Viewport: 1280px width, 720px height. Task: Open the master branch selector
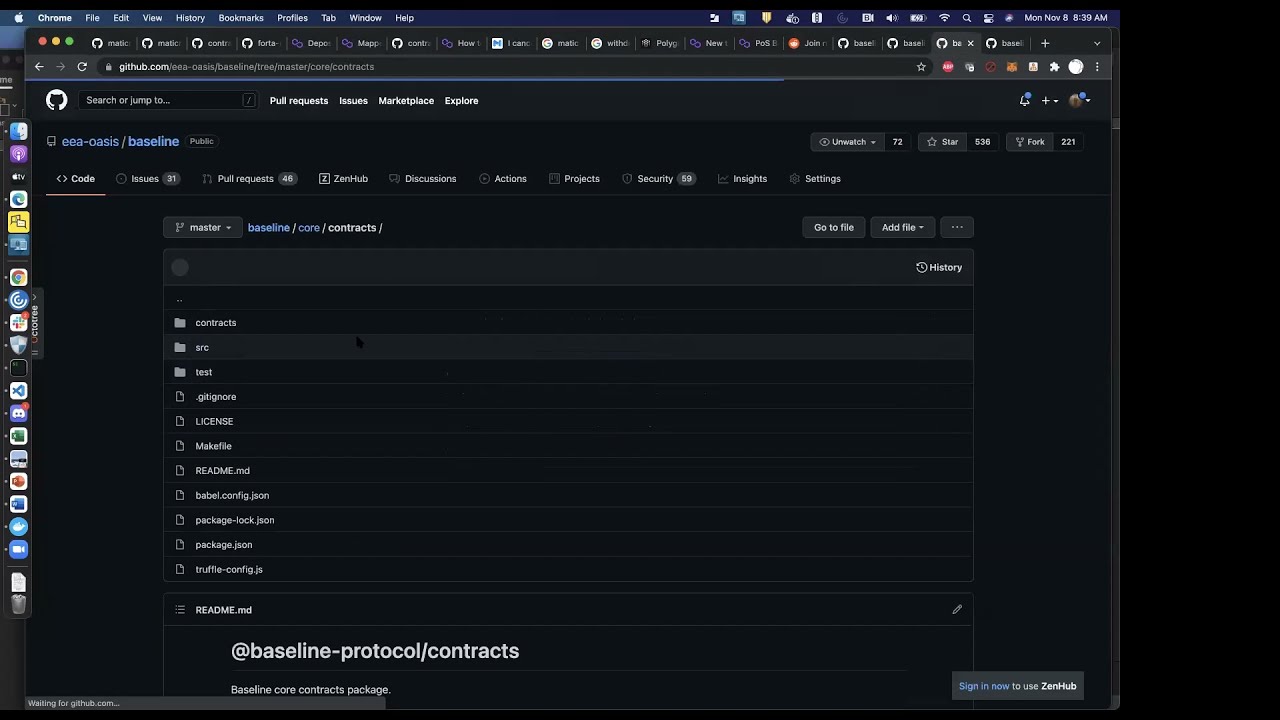pyautogui.click(x=203, y=227)
